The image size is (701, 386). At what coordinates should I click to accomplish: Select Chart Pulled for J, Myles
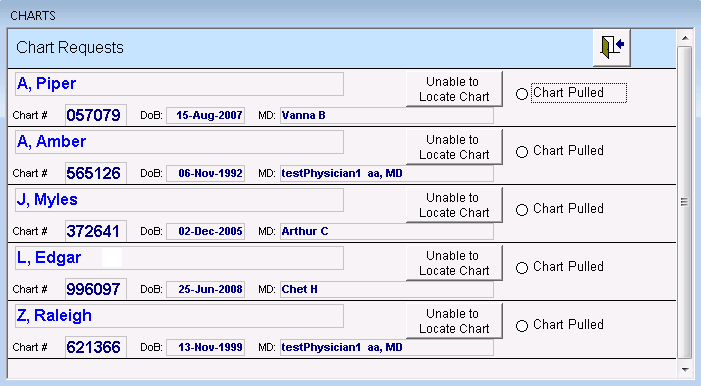tap(522, 210)
